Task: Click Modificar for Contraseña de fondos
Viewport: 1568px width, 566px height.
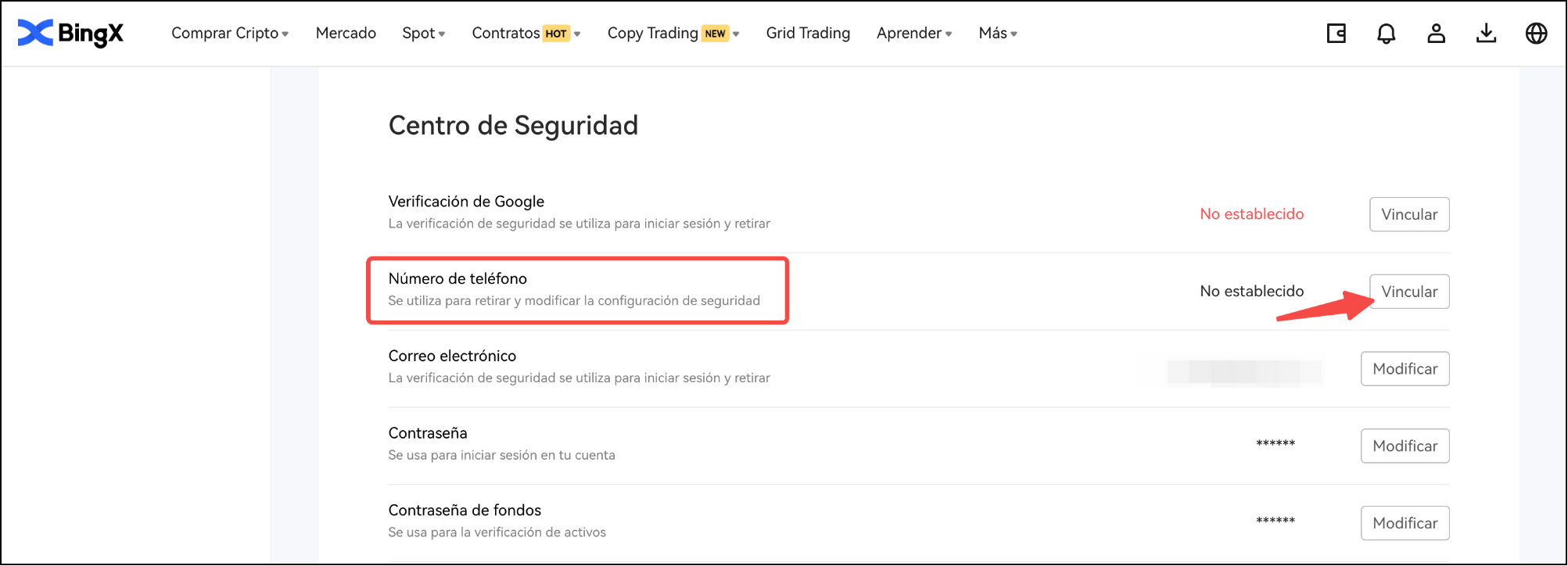Action: 1405,523
